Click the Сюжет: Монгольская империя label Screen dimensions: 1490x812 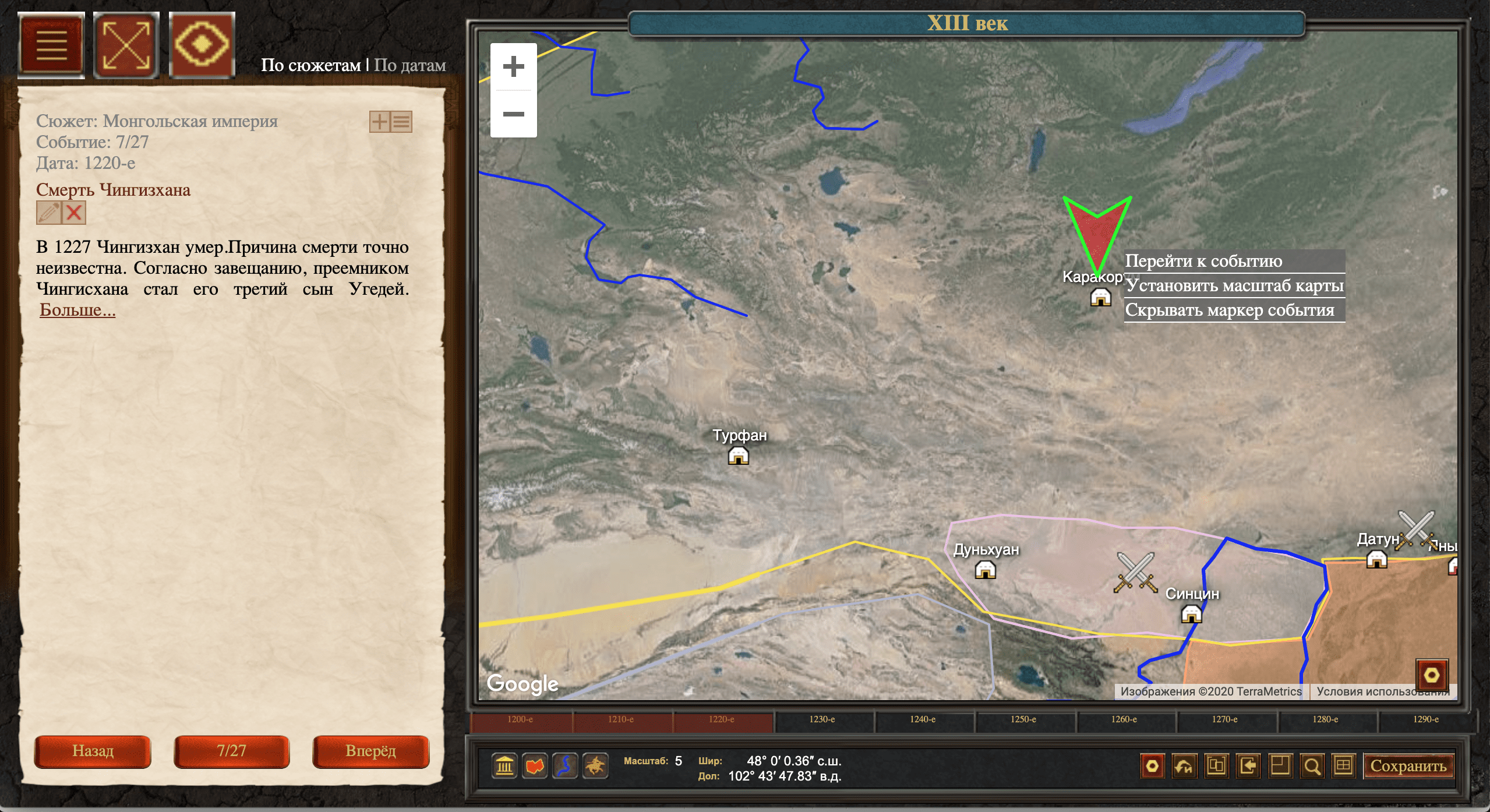coord(157,121)
